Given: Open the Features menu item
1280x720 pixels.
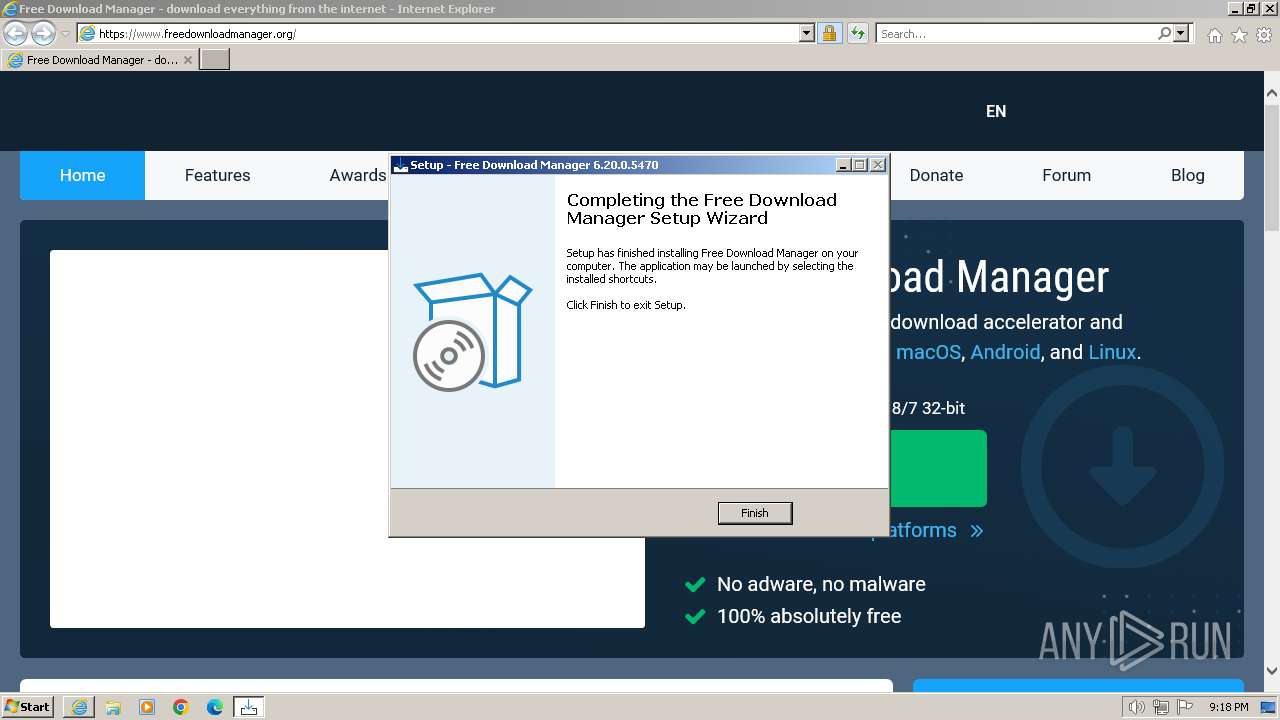Looking at the screenshot, I should click(x=217, y=175).
